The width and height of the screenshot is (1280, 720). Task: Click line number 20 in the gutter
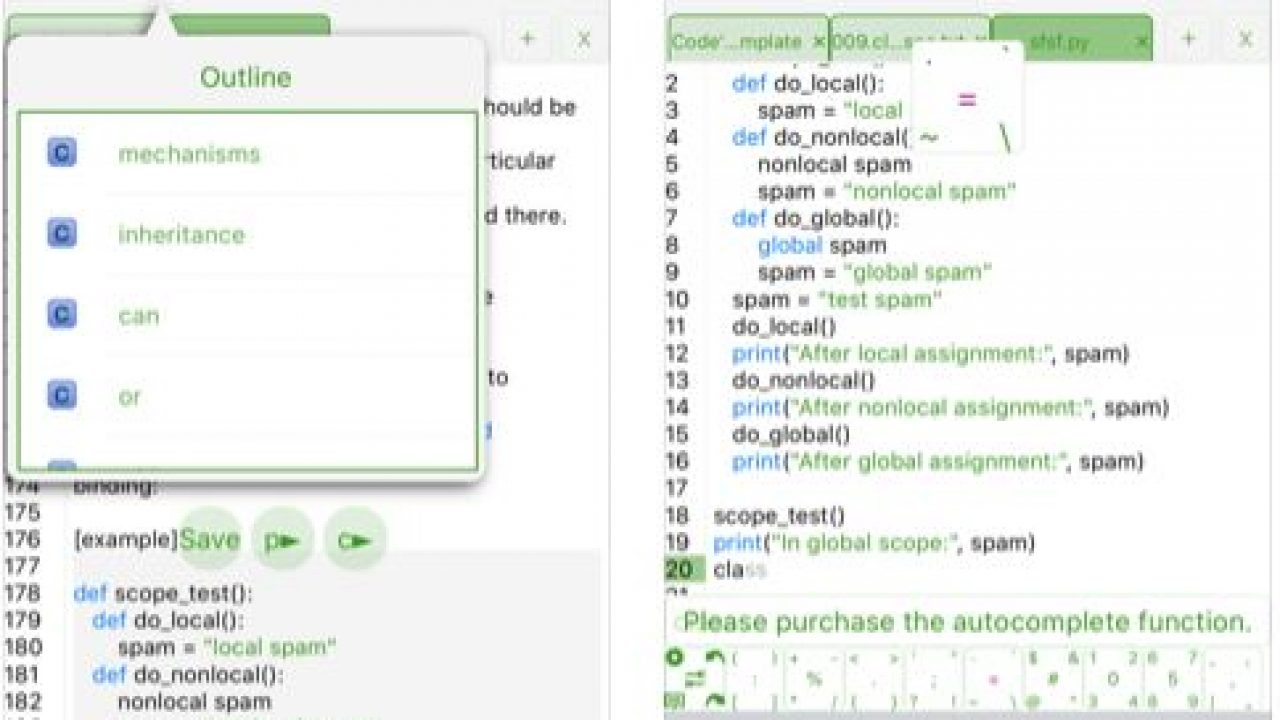[678, 570]
